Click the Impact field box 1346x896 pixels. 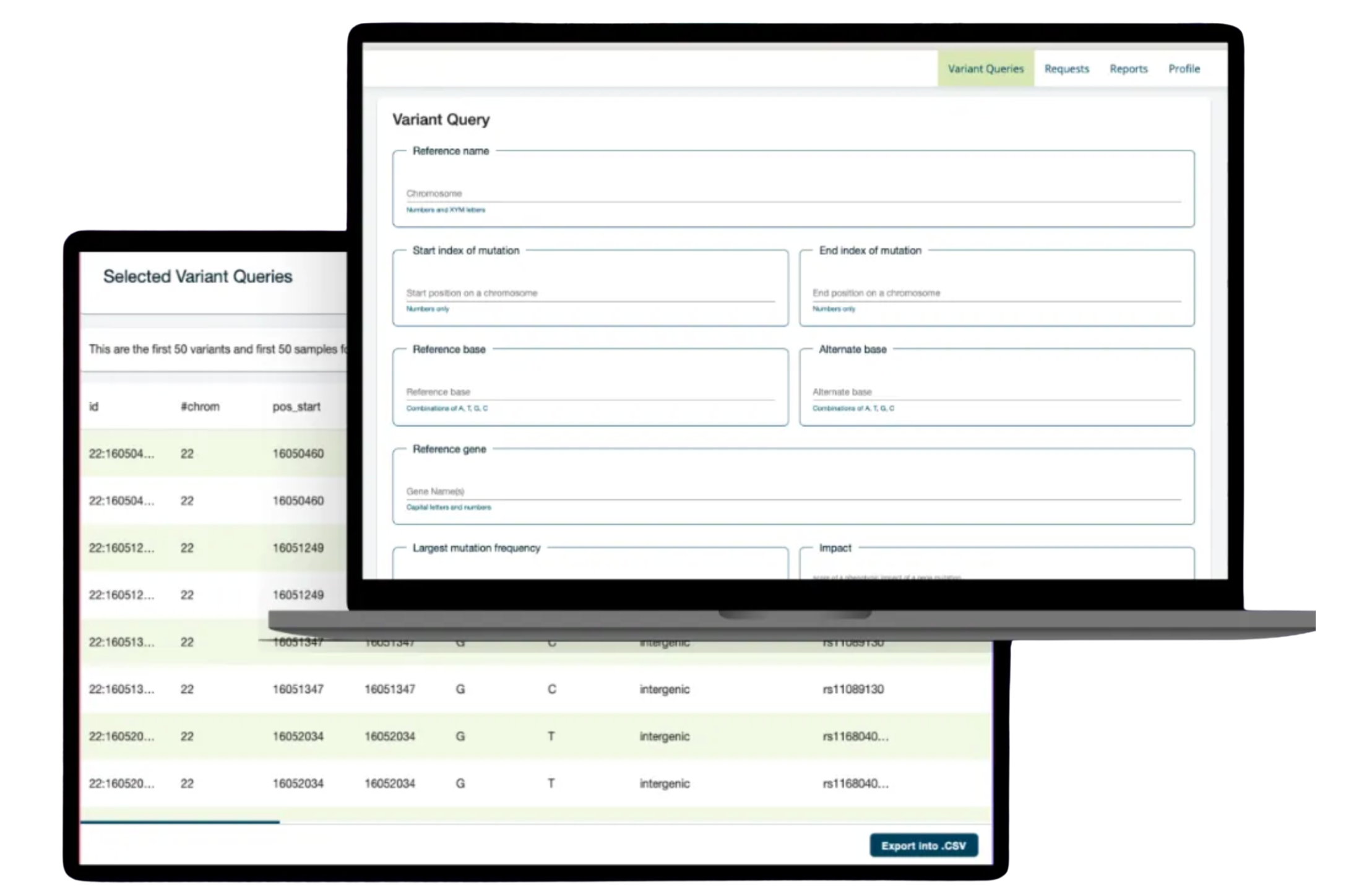click(x=996, y=564)
